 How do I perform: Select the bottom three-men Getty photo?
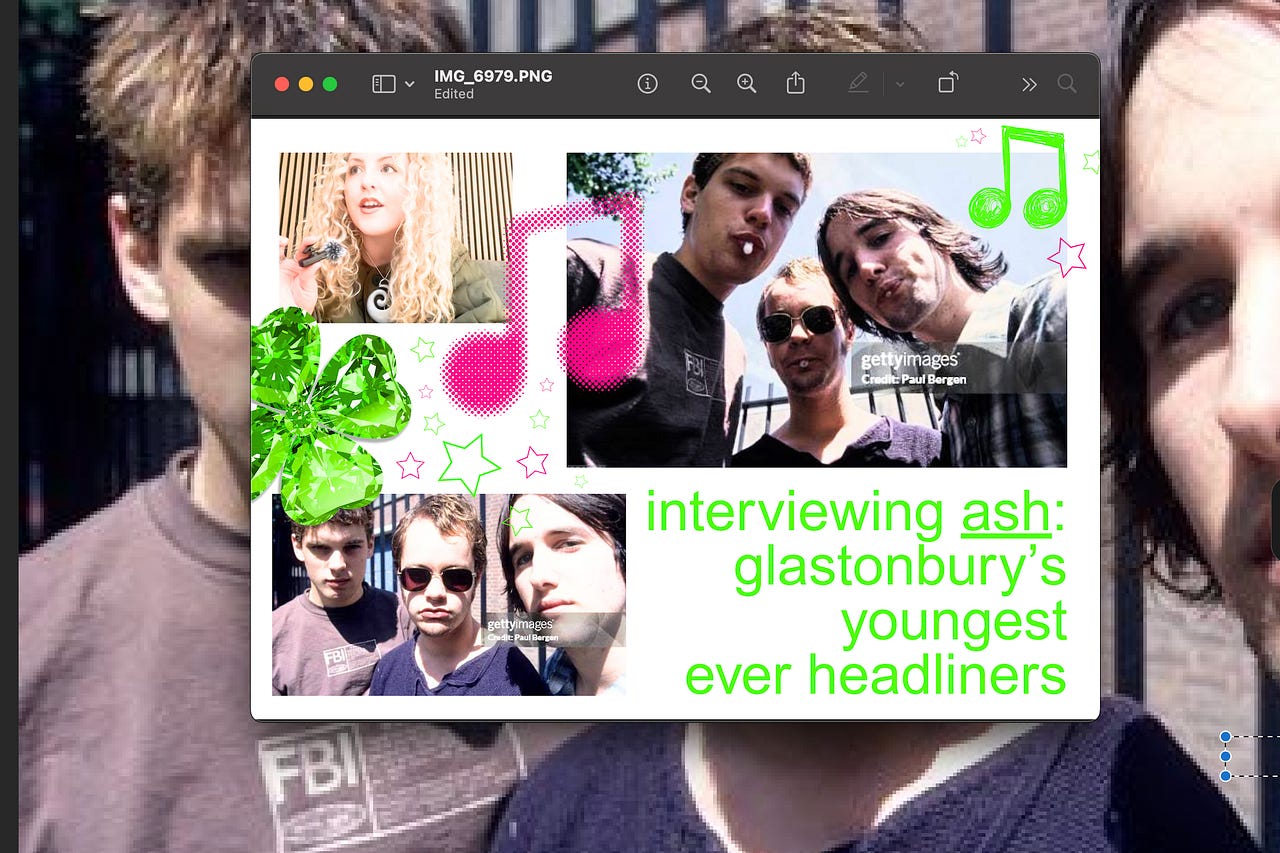point(449,594)
